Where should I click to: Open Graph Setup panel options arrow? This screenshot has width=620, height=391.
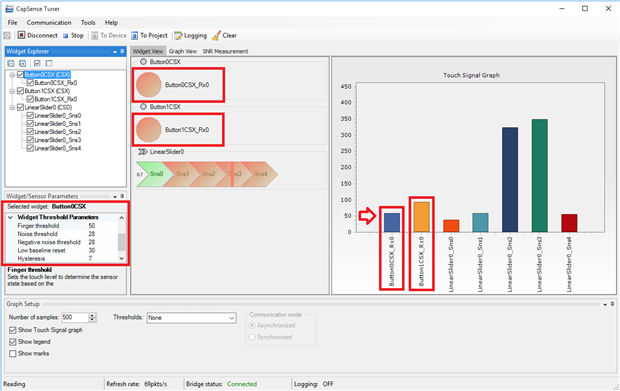[605, 304]
